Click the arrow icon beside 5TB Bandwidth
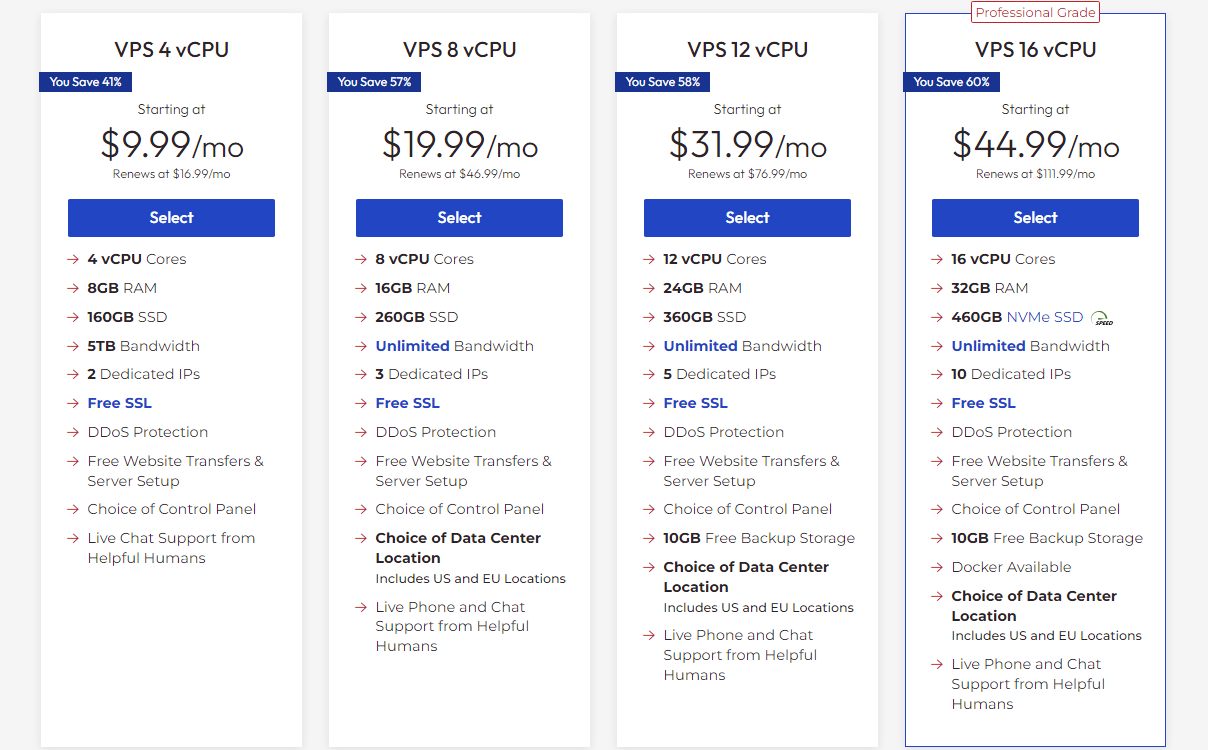Viewport: 1208px width, 750px height. point(73,346)
